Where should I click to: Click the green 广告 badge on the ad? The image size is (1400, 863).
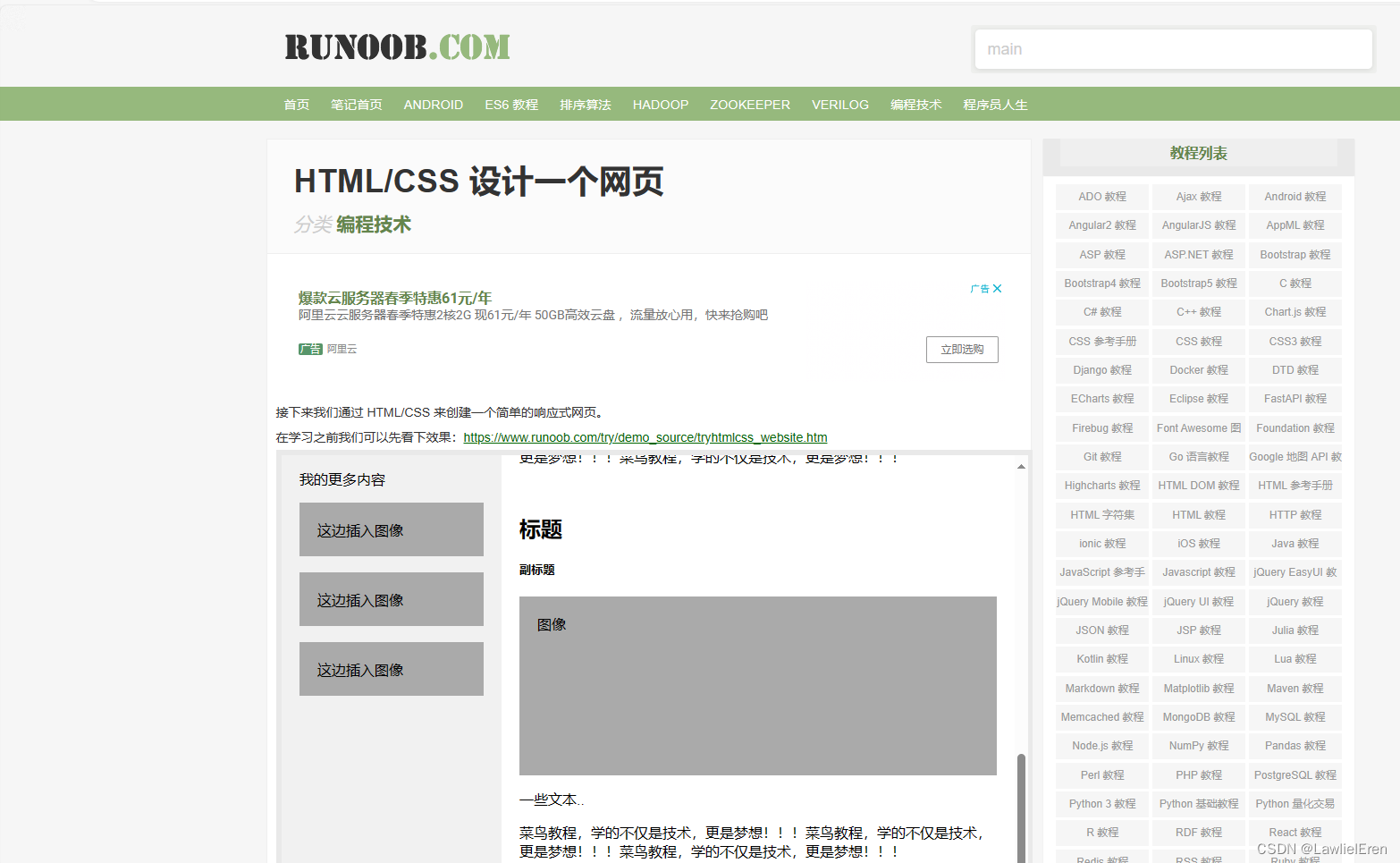[x=309, y=349]
